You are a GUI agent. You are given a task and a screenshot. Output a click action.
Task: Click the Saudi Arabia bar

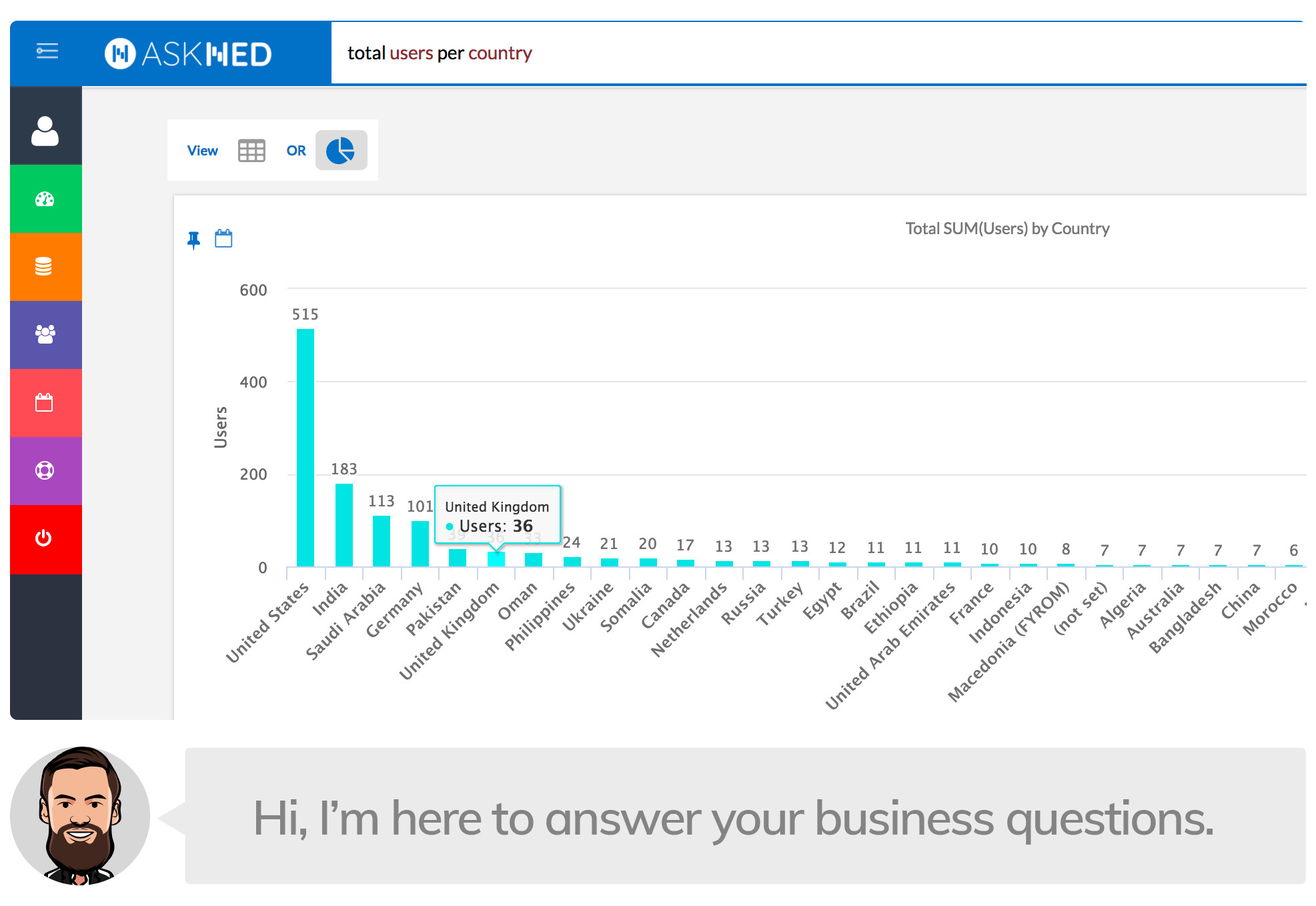(382, 541)
